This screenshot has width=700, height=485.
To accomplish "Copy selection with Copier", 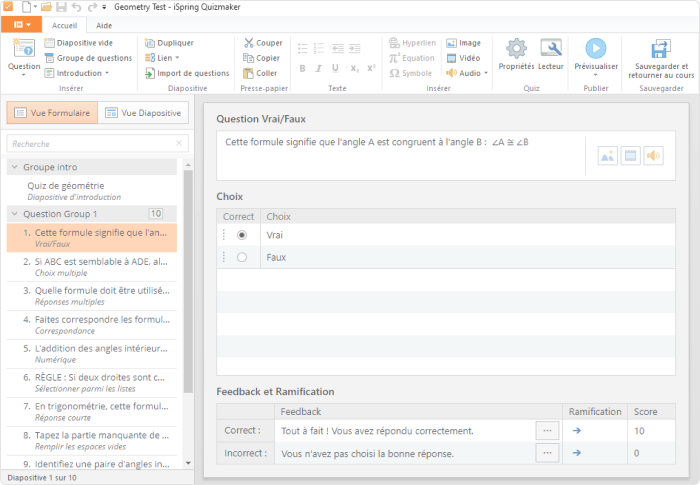I will (x=262, y=58).
